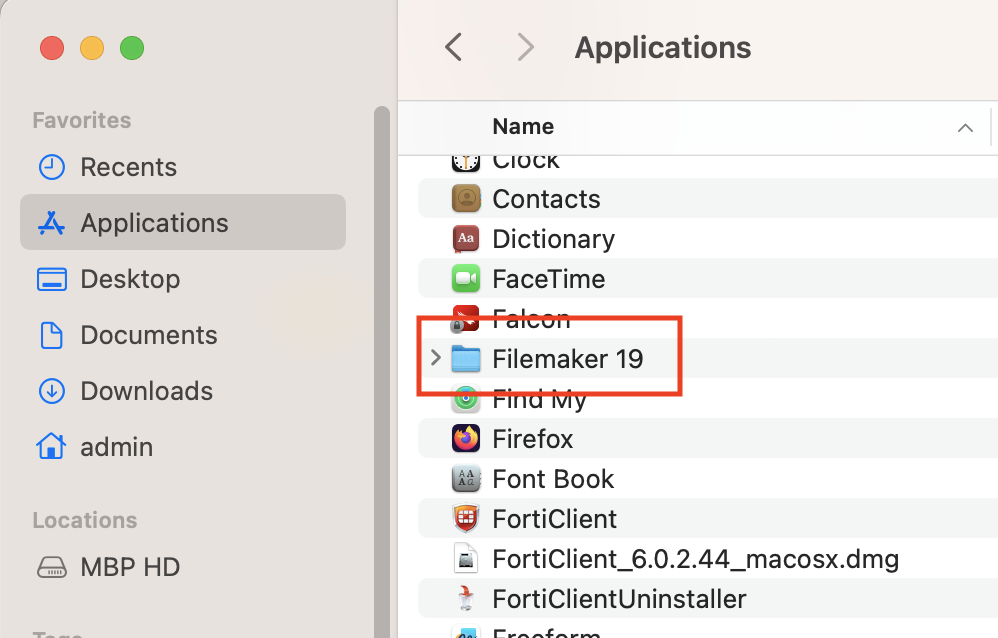
Task: Select the Dictionary app icon
Action: [x=466, y=239]
